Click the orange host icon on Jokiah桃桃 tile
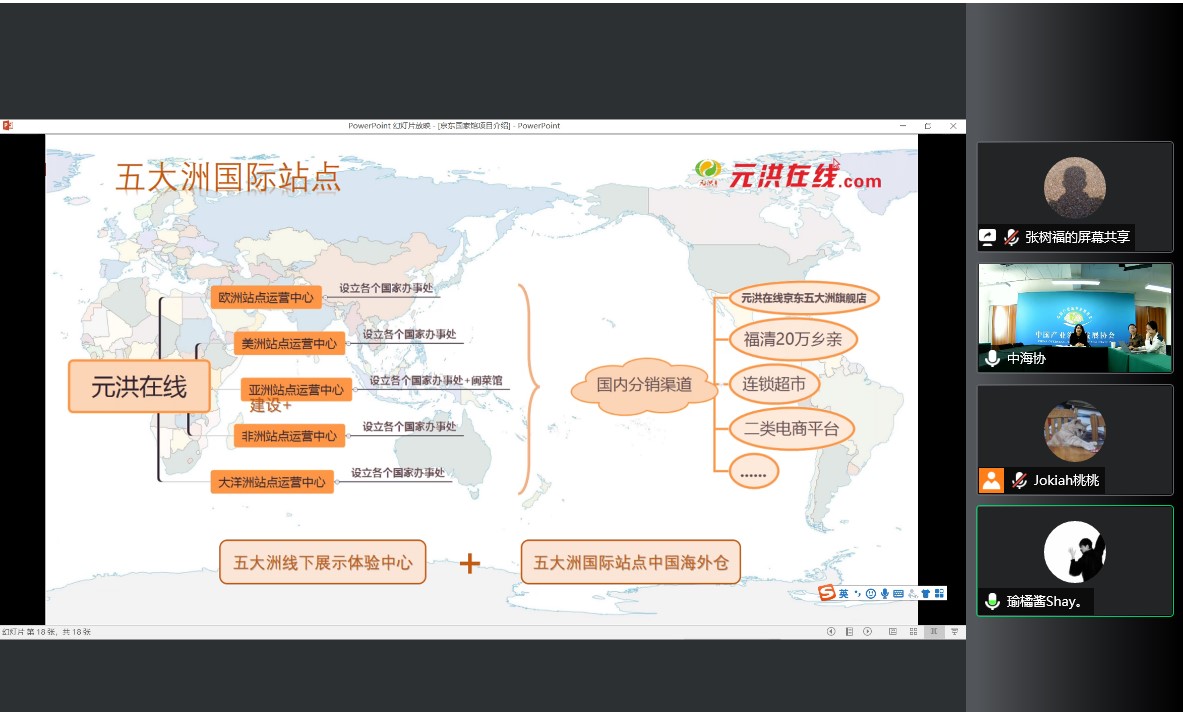The image size is (1183, 712). [991, 480]
